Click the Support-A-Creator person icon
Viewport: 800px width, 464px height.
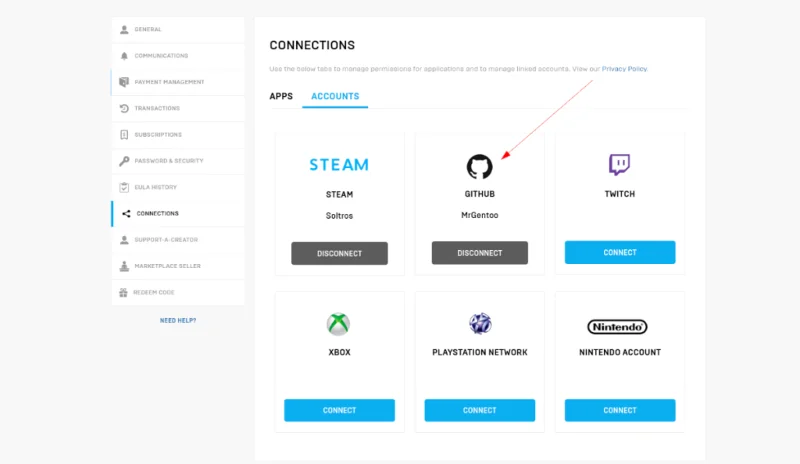point(124,240)
